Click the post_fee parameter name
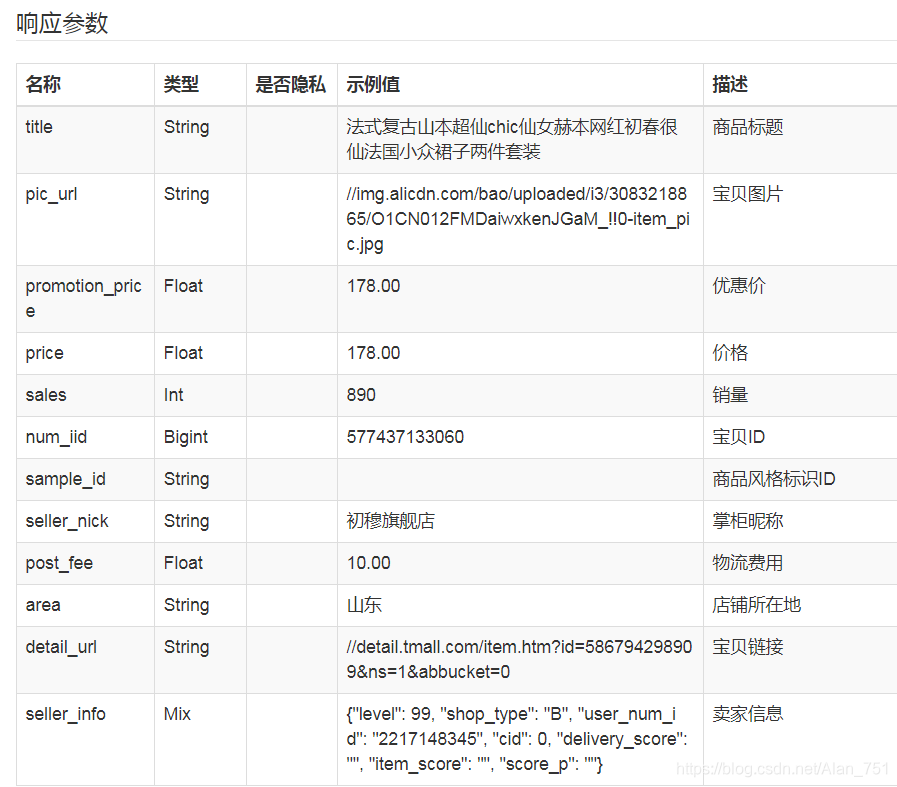Viewport: 897px width, 787px height. 59,563
